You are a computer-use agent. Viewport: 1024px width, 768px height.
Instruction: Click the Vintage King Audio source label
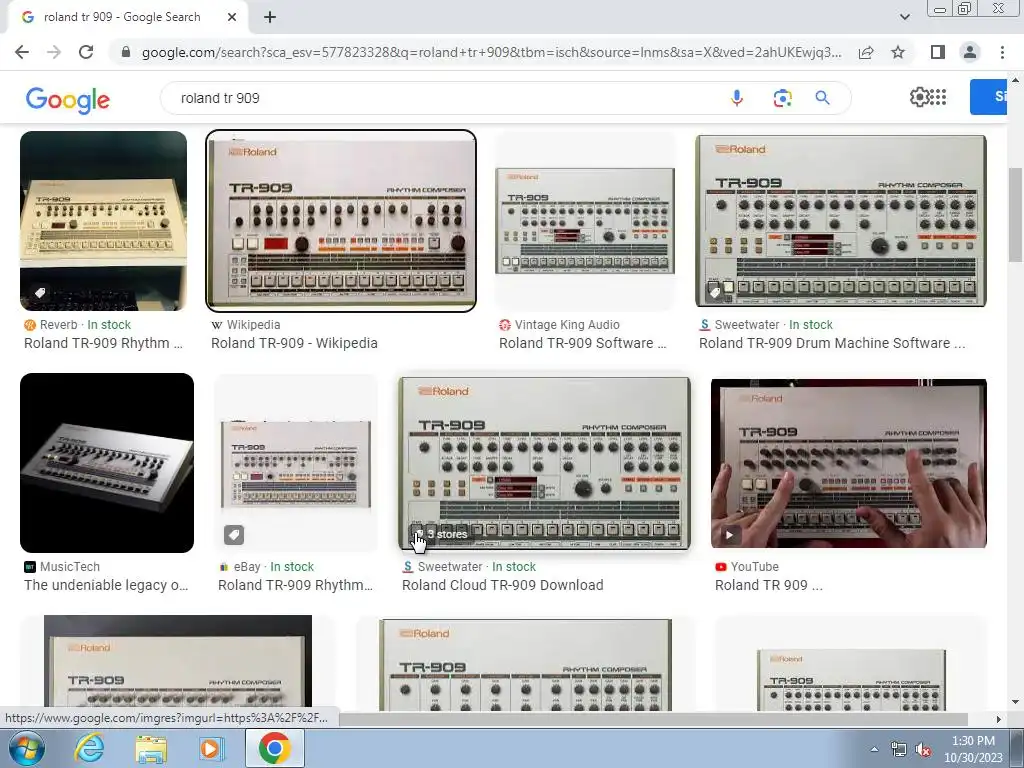567,325
